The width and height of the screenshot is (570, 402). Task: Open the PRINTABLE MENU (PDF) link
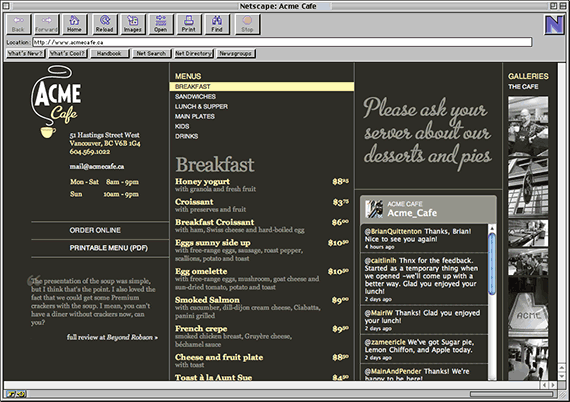coord(109,248)
